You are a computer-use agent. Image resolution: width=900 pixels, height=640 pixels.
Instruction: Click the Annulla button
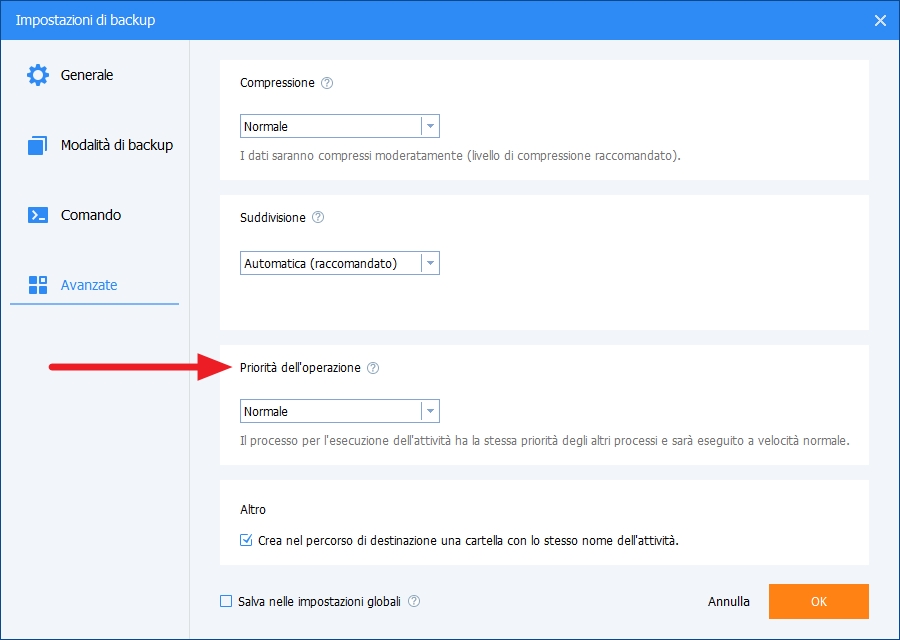(x=728, y=602)
